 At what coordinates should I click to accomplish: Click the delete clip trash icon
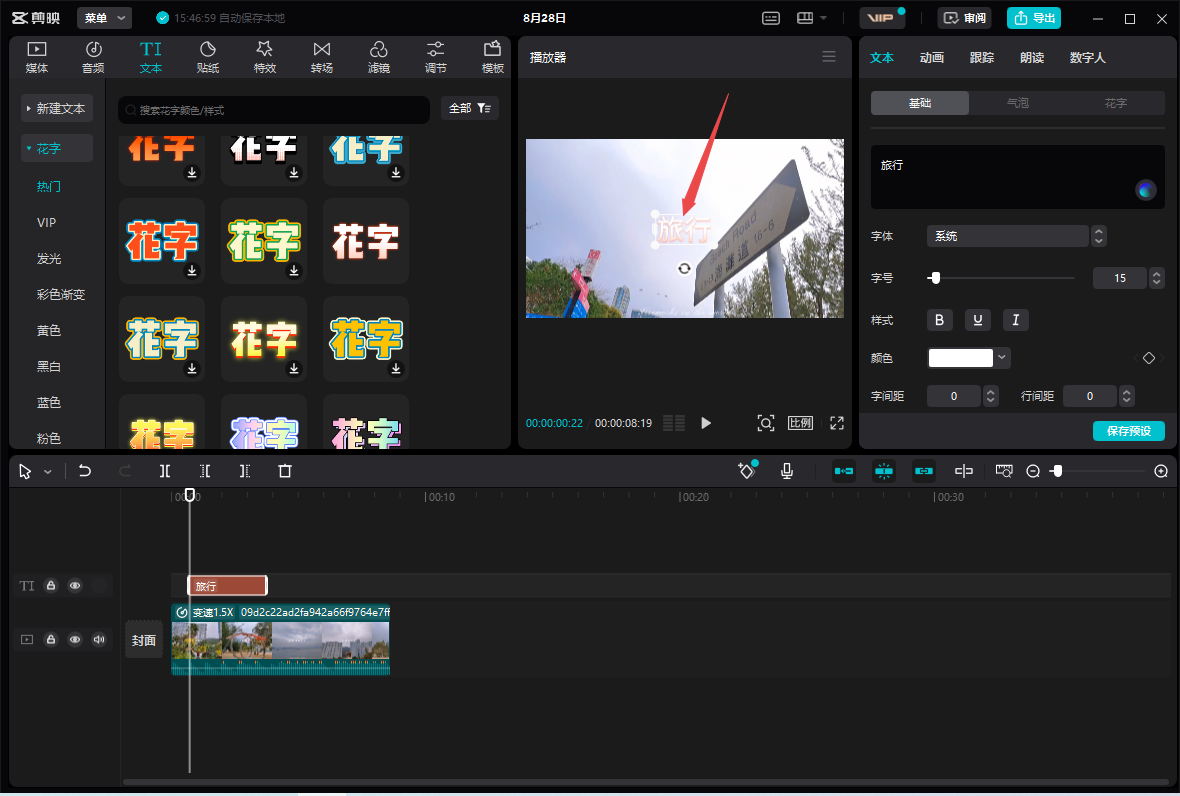click(x=285, y=471)
